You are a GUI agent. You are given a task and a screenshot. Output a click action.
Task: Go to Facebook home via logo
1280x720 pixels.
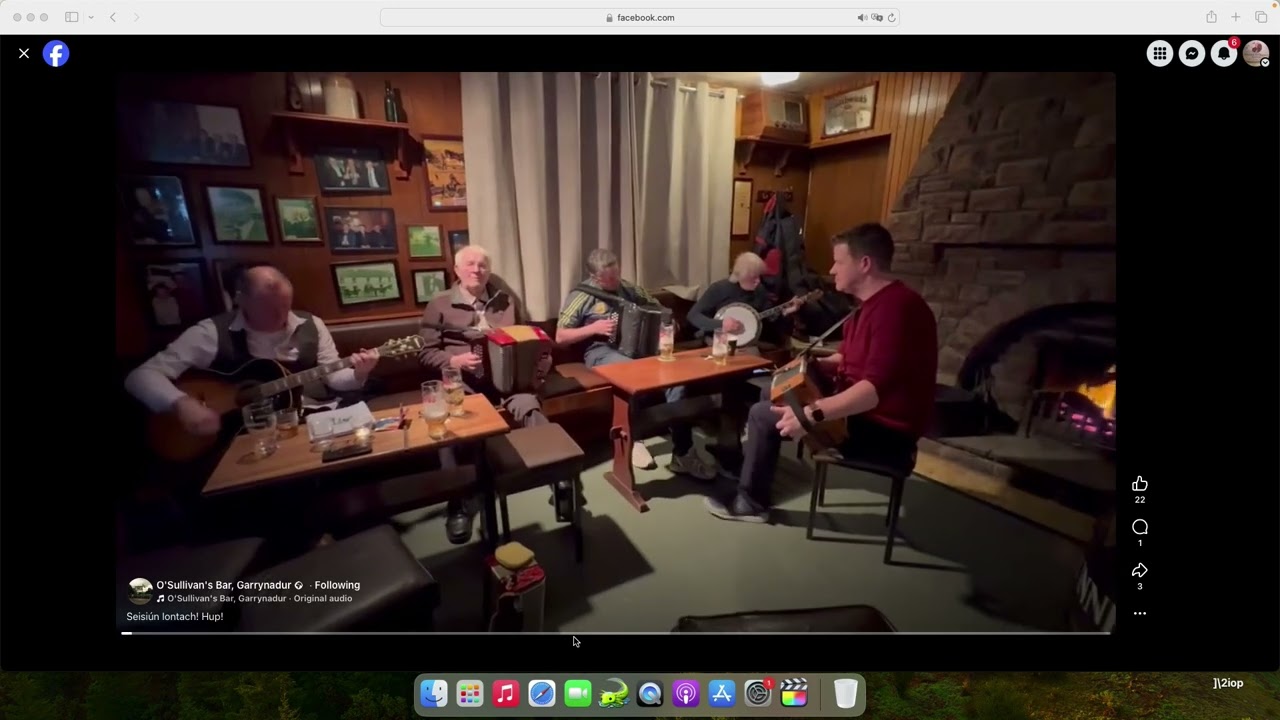[x=56, y=54]
